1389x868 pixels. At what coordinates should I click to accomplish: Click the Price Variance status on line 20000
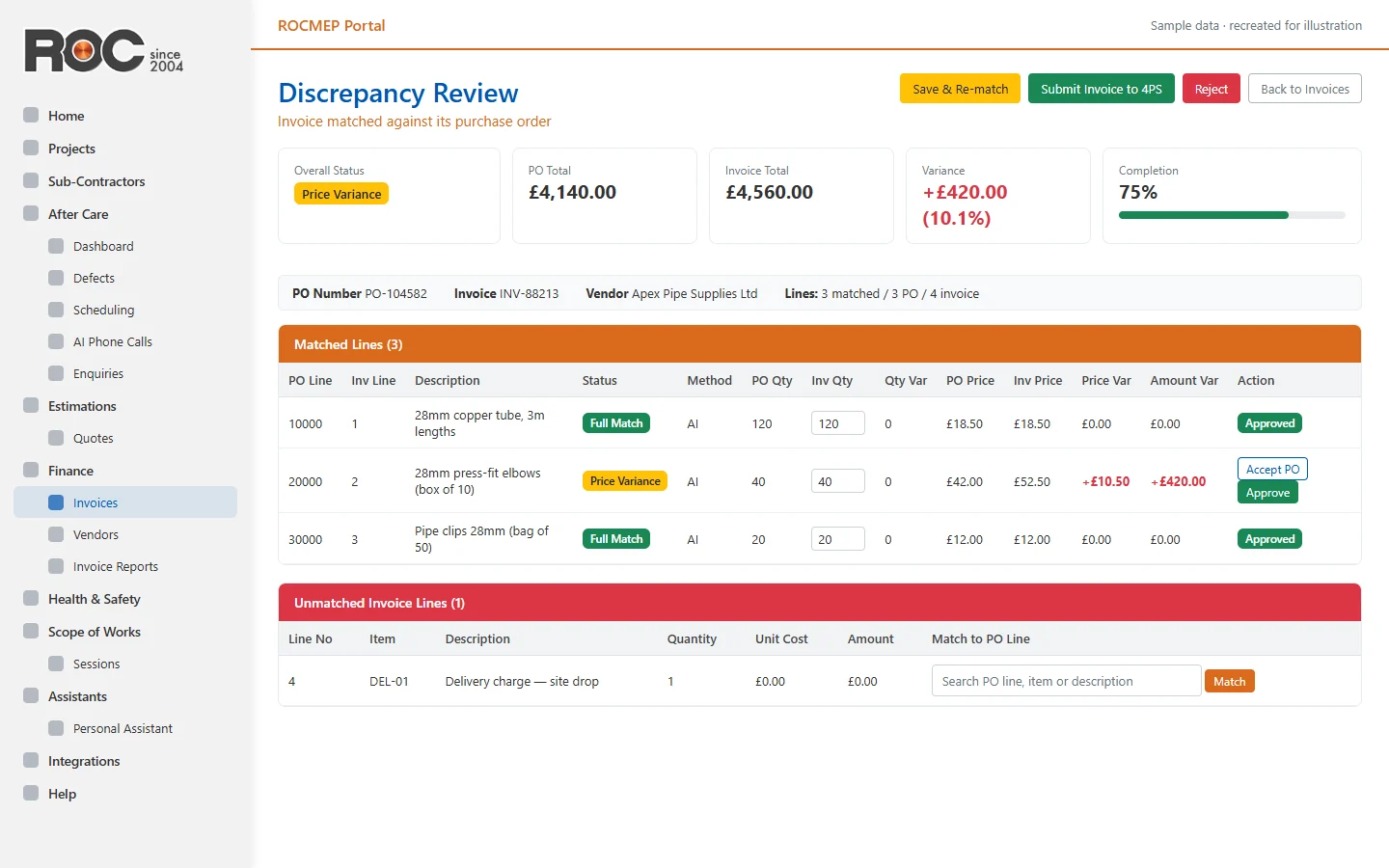coord(625,481)
